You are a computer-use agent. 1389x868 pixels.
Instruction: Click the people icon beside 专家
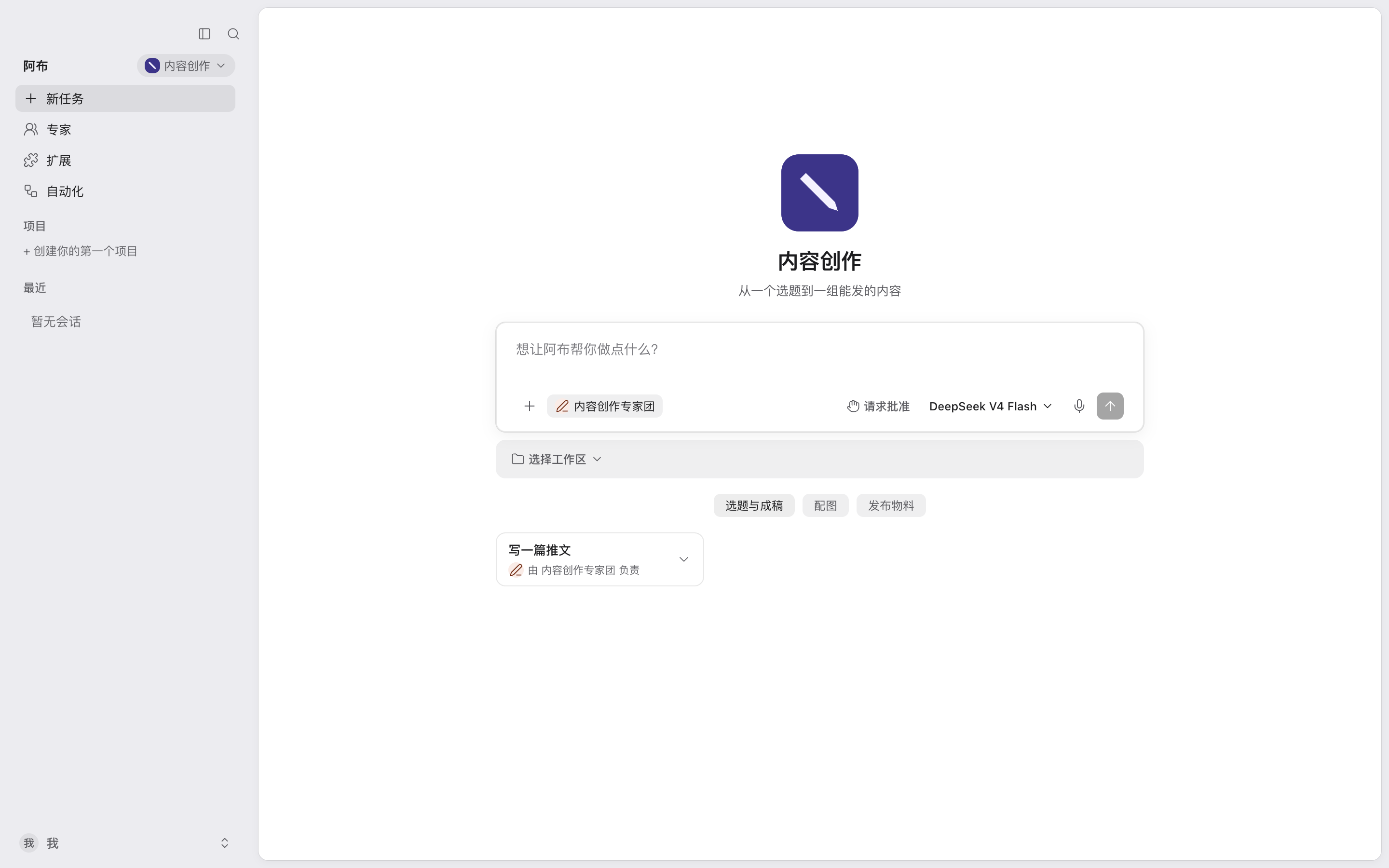(31, 129)
